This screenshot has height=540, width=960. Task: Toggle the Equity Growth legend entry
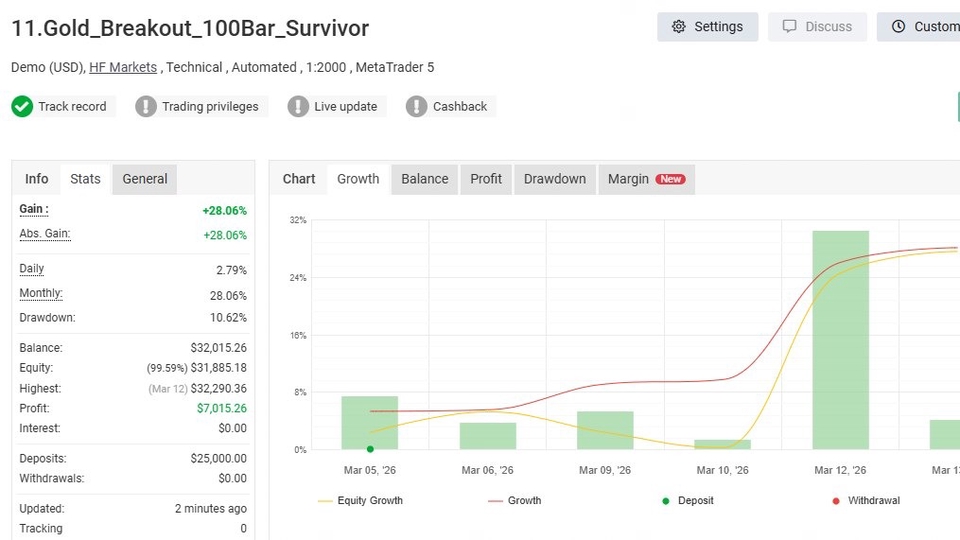[360, 500]
